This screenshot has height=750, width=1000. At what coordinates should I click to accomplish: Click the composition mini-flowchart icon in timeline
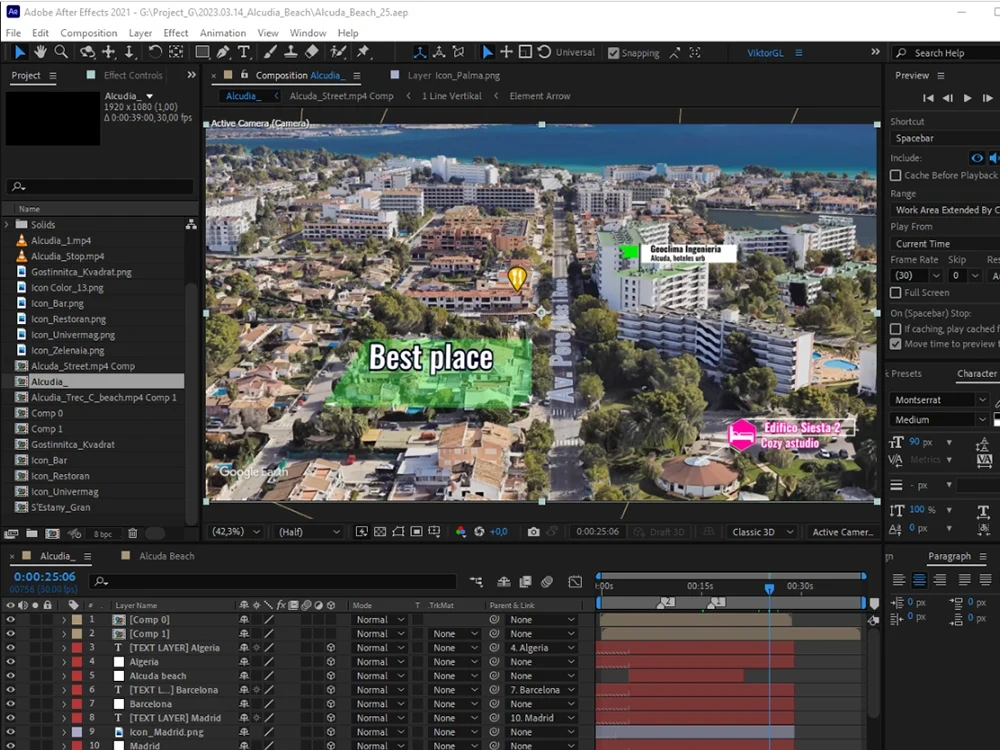(476, 582)
